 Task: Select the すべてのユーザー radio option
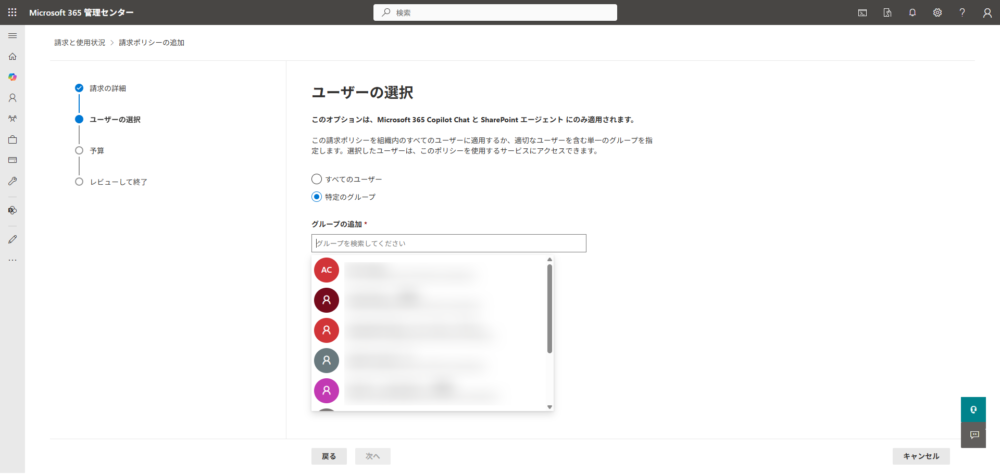point(317,179)
